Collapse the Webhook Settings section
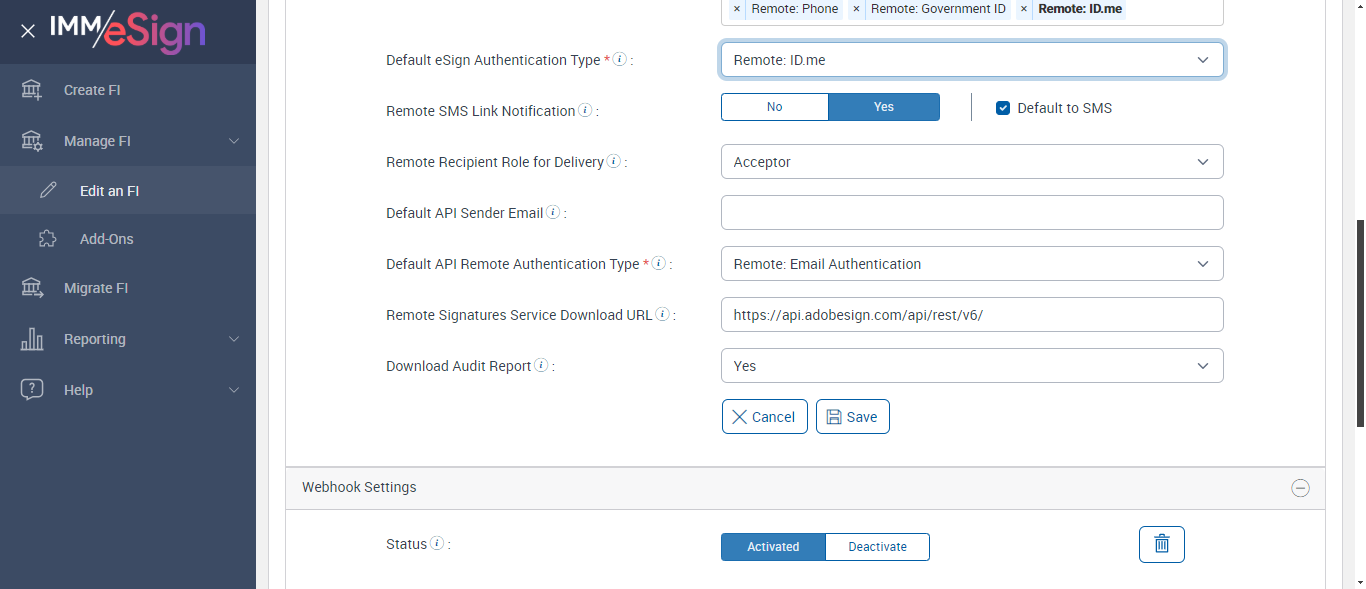Image resolution: width=1366 pixels, height=589 pixels. (x=1300, y=488)
